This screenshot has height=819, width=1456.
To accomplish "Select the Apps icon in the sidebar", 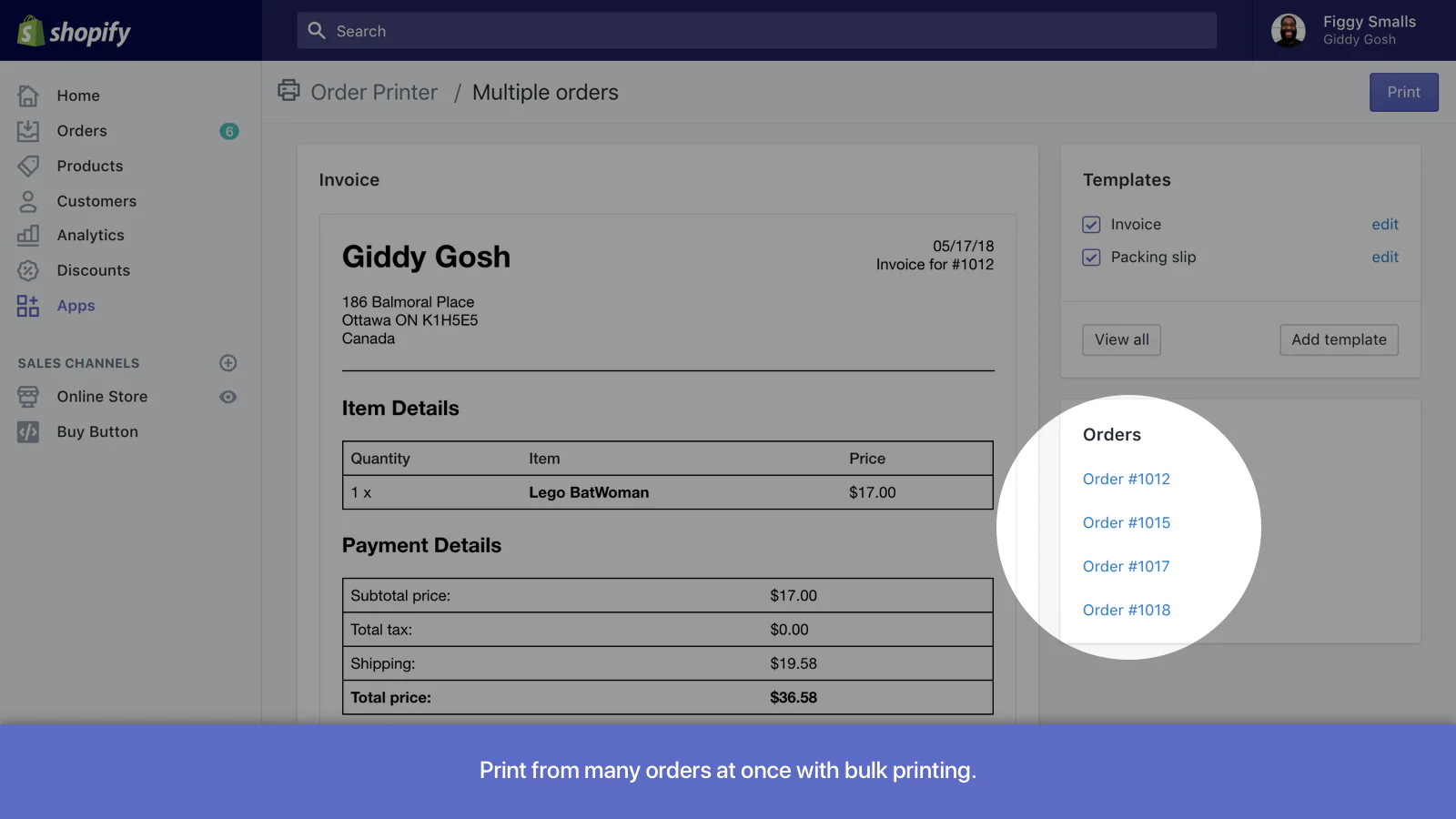I will [x=25, y=306].
